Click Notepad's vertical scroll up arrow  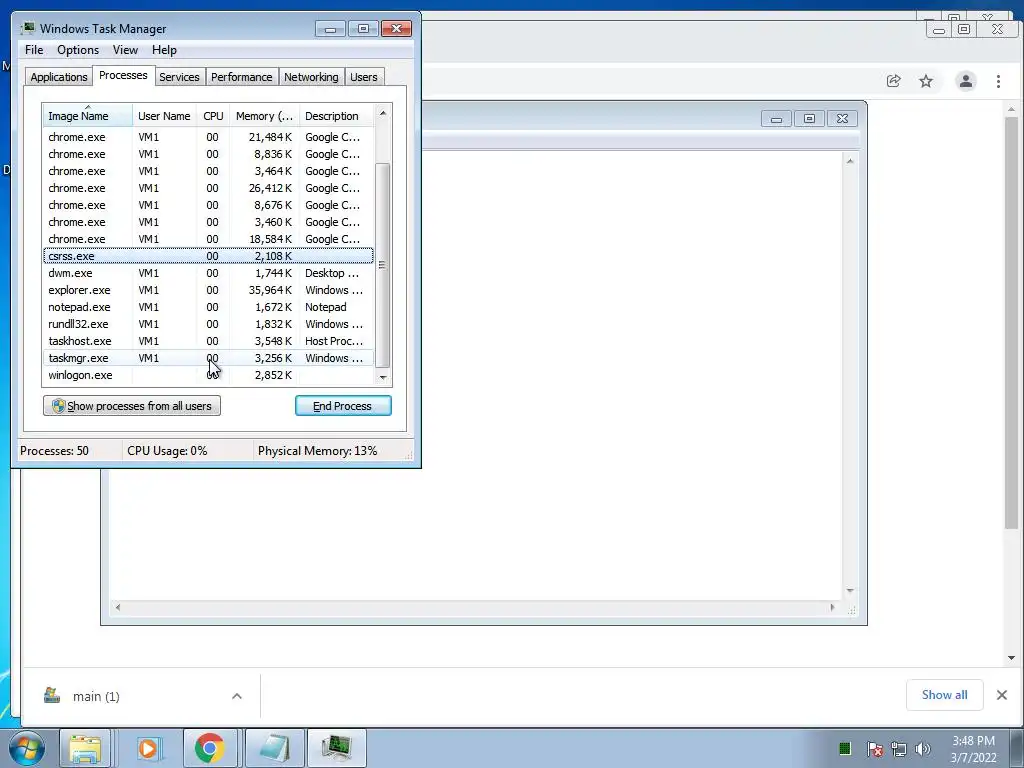point(850,161)
